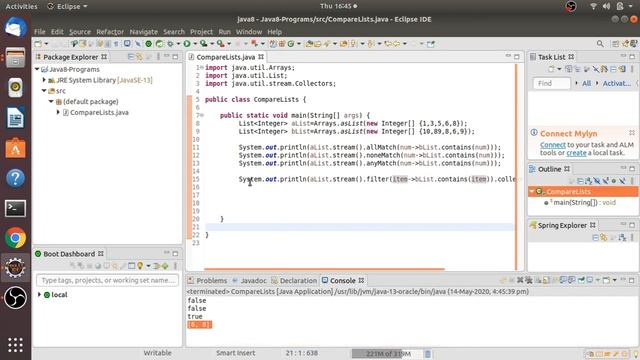Toggle Link with Editor in Package Explorer
Viewport: 640px width, 360px height.
pyautogui.click(x=140, y=57)
